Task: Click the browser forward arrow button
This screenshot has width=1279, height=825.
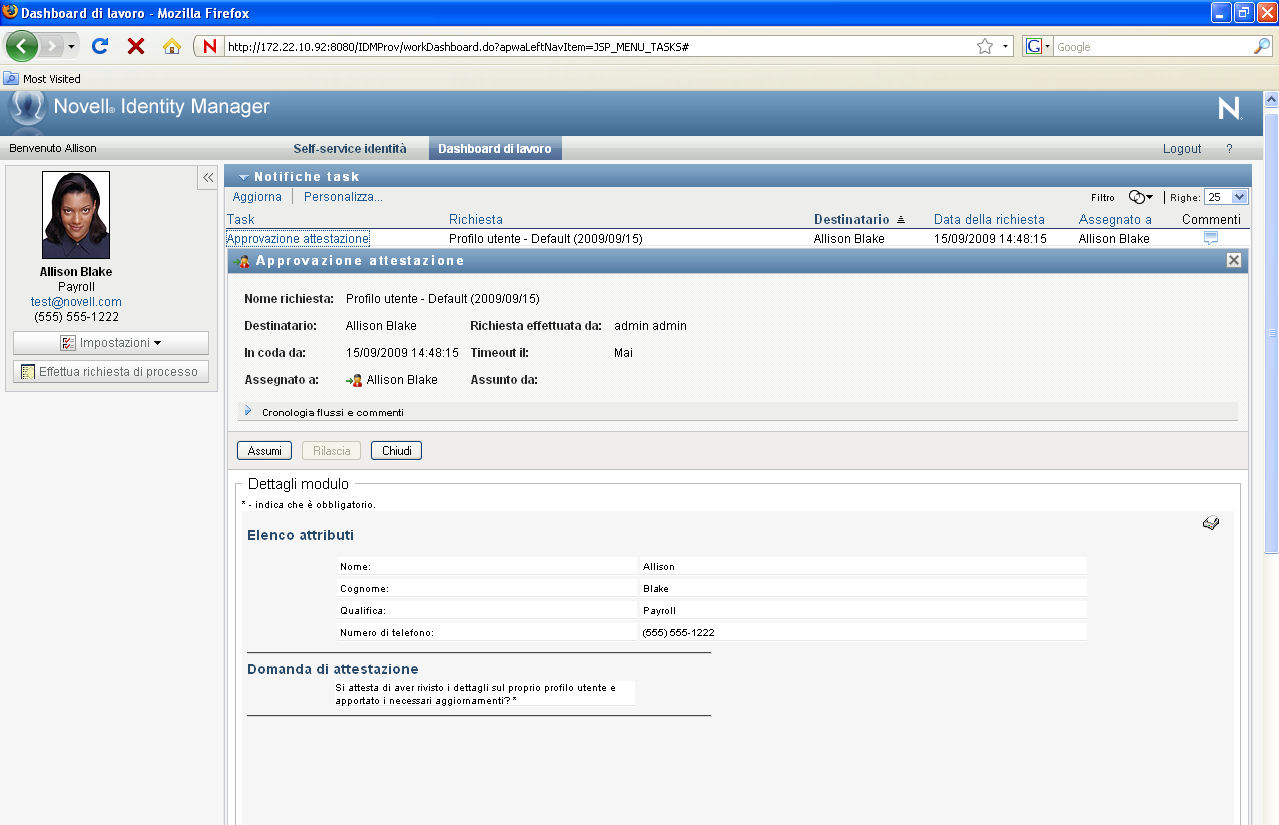Action: point(51,46)
